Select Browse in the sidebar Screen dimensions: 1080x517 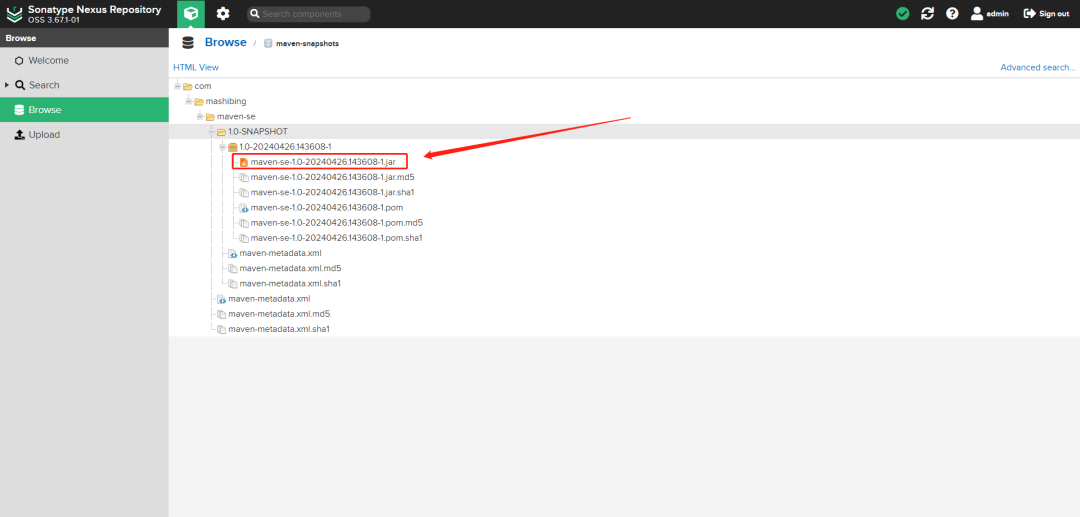tap(84, 110)
